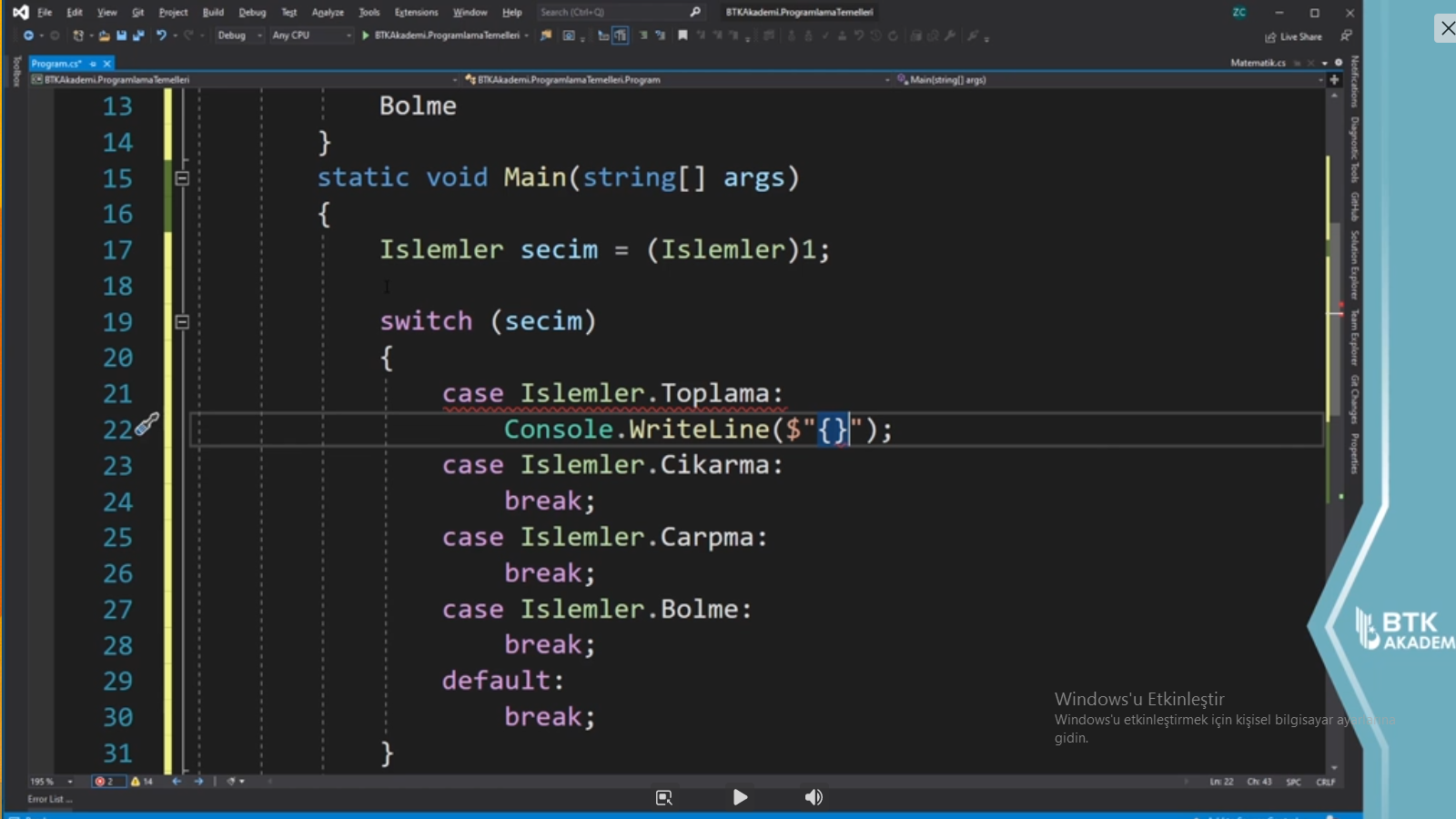Screen dimensions: 1456x819
Task: Click the split editor plus button
Action: tap(1335, 79)
